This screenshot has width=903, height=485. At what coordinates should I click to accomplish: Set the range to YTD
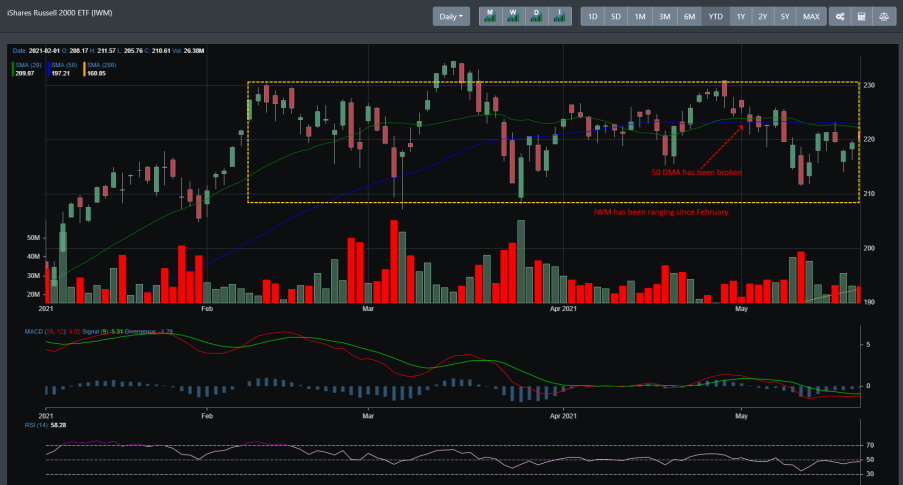tap(715, 17)
